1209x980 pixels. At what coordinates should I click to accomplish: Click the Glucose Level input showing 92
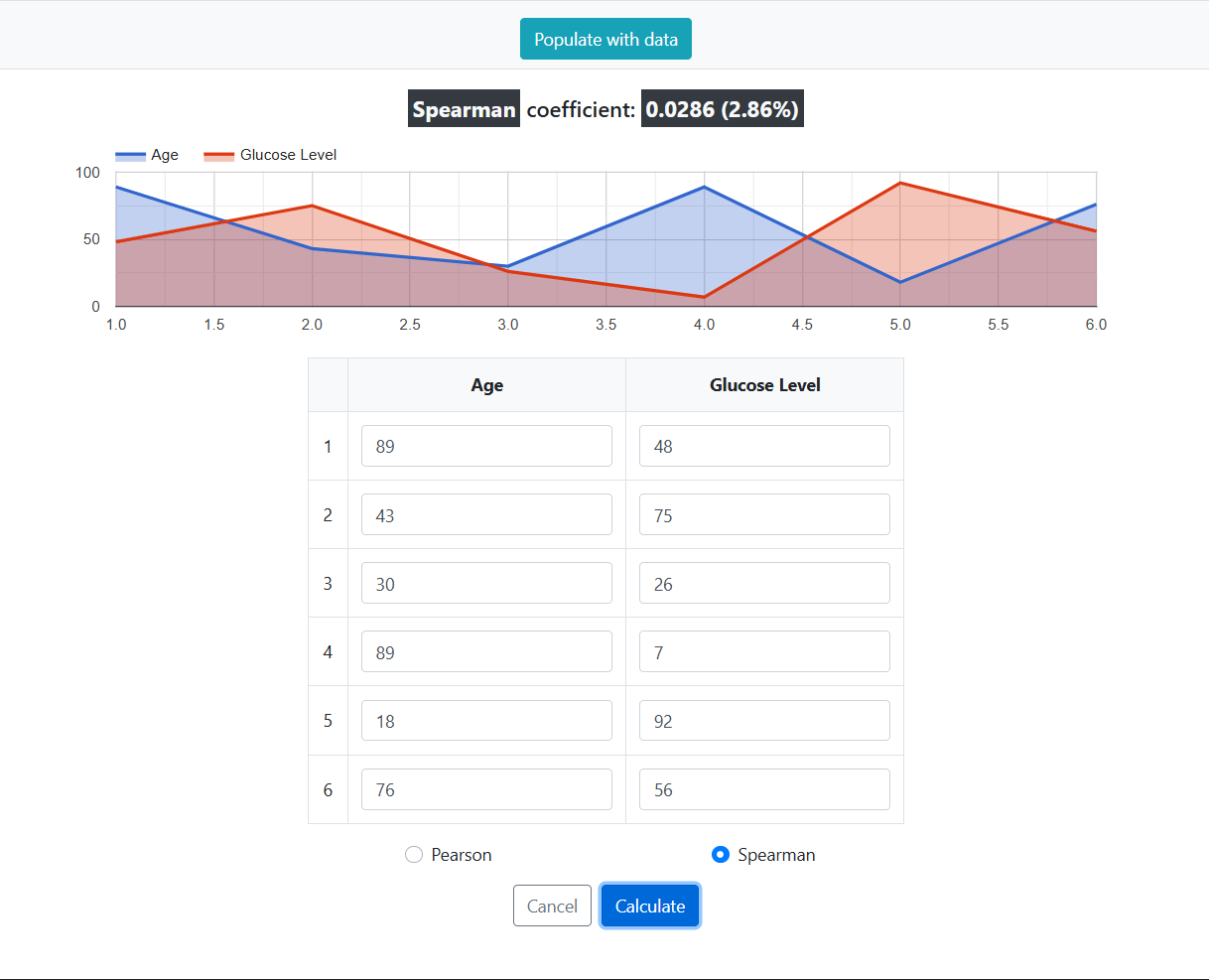pos(764,720)
